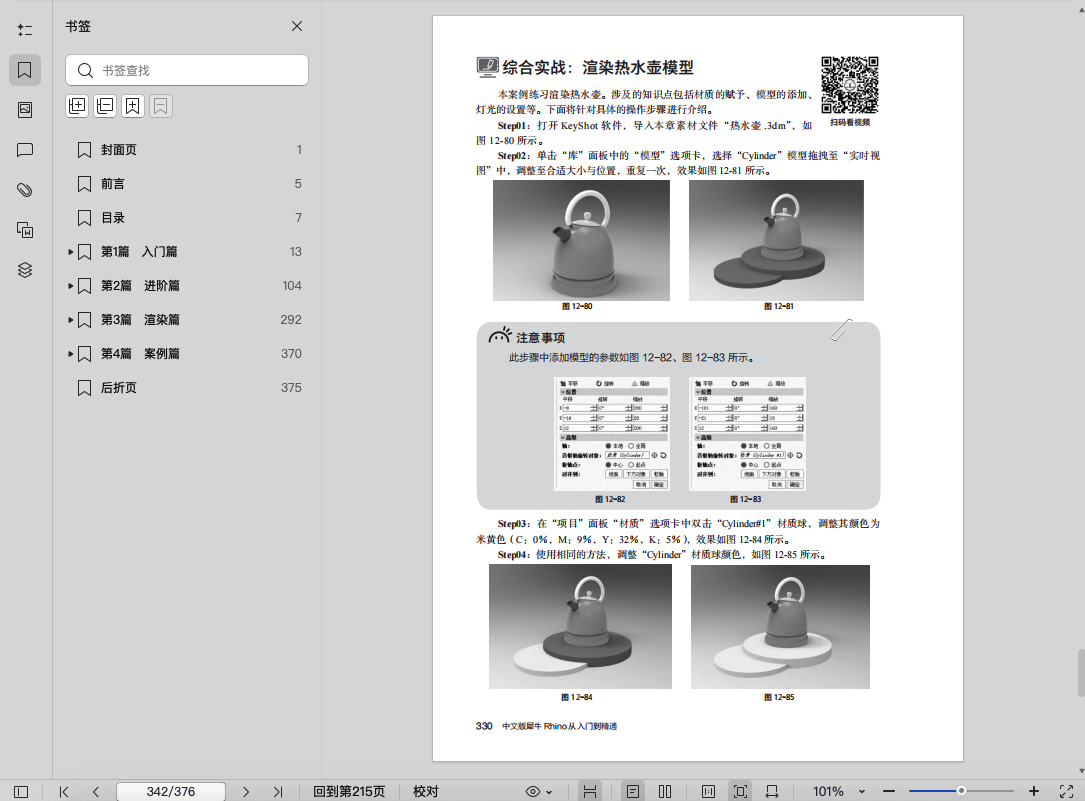This screenshot has height=801, width=1085.
Task: Click the expand all bookmarks icon
Action: coord(77,106)
